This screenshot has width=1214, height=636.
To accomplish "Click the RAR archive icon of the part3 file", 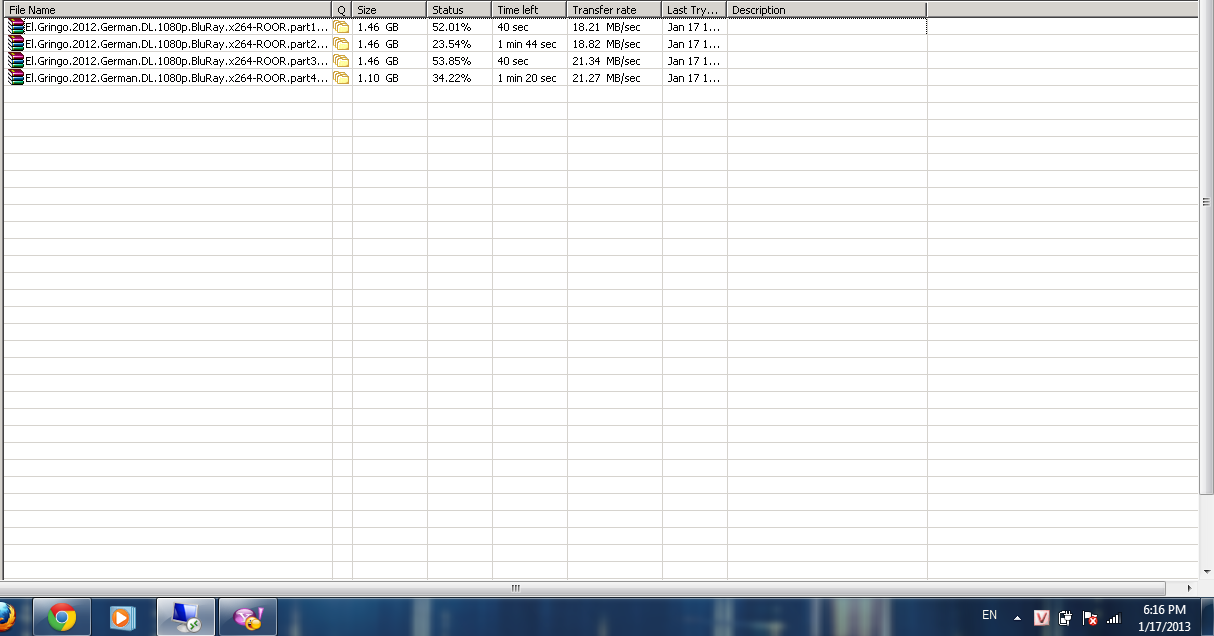I will [x=16, y=61].
